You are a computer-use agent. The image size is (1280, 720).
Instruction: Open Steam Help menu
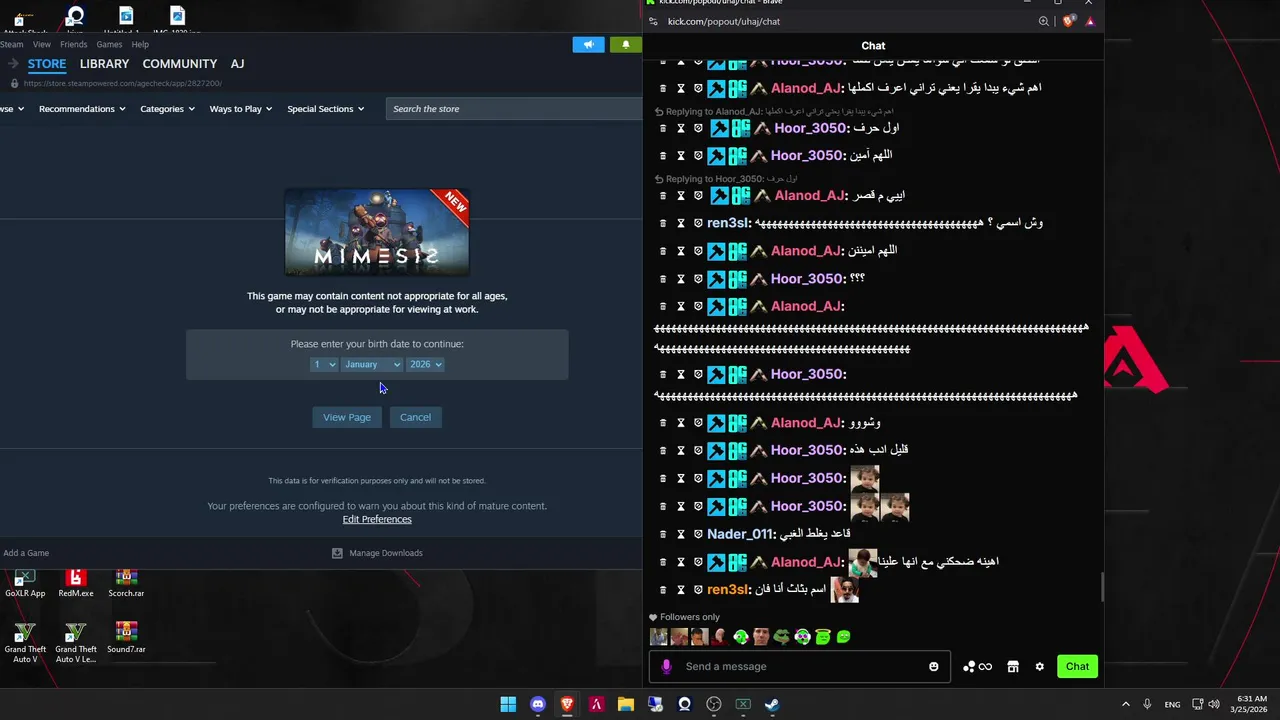(x=140, y=44)
